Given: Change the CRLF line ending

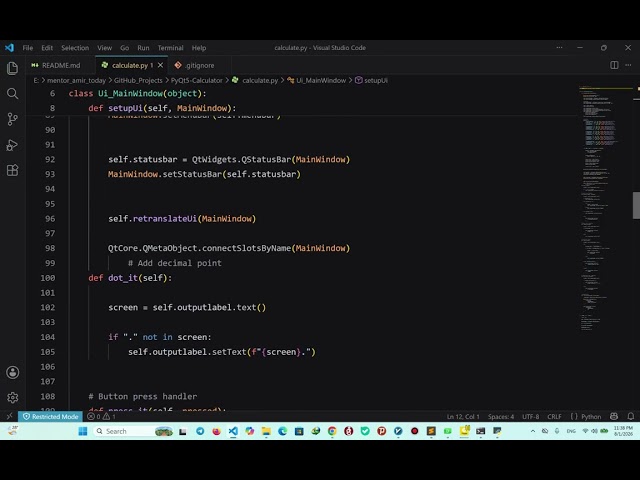Looking at the screenshot, I should click(x=554, y=417).
